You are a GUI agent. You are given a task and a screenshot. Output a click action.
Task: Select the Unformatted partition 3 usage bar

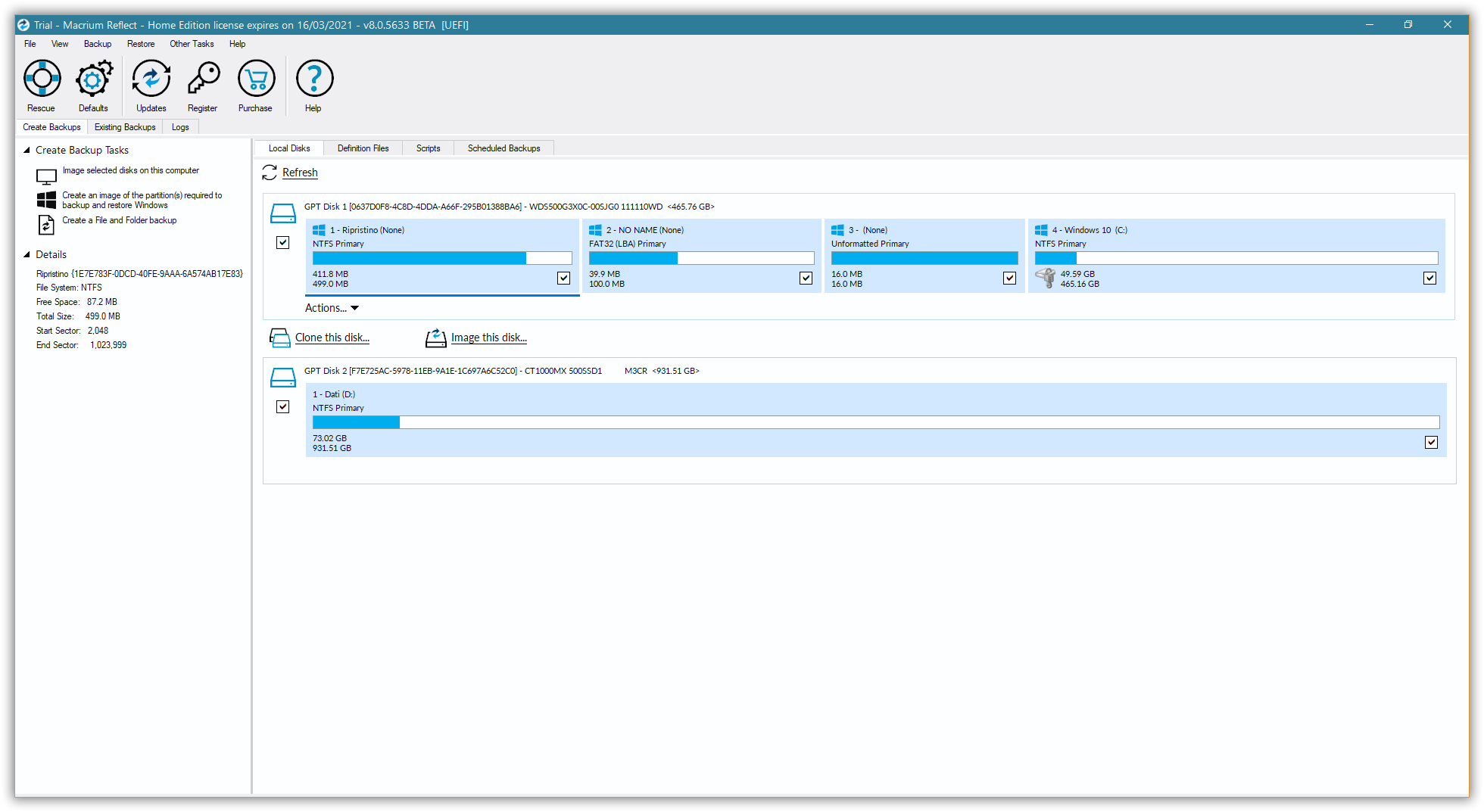click(924, 258)
